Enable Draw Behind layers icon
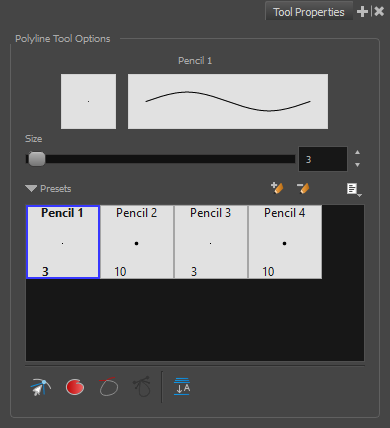The width and height of the screenshot is (390, 428). click(x=182, y=387)
